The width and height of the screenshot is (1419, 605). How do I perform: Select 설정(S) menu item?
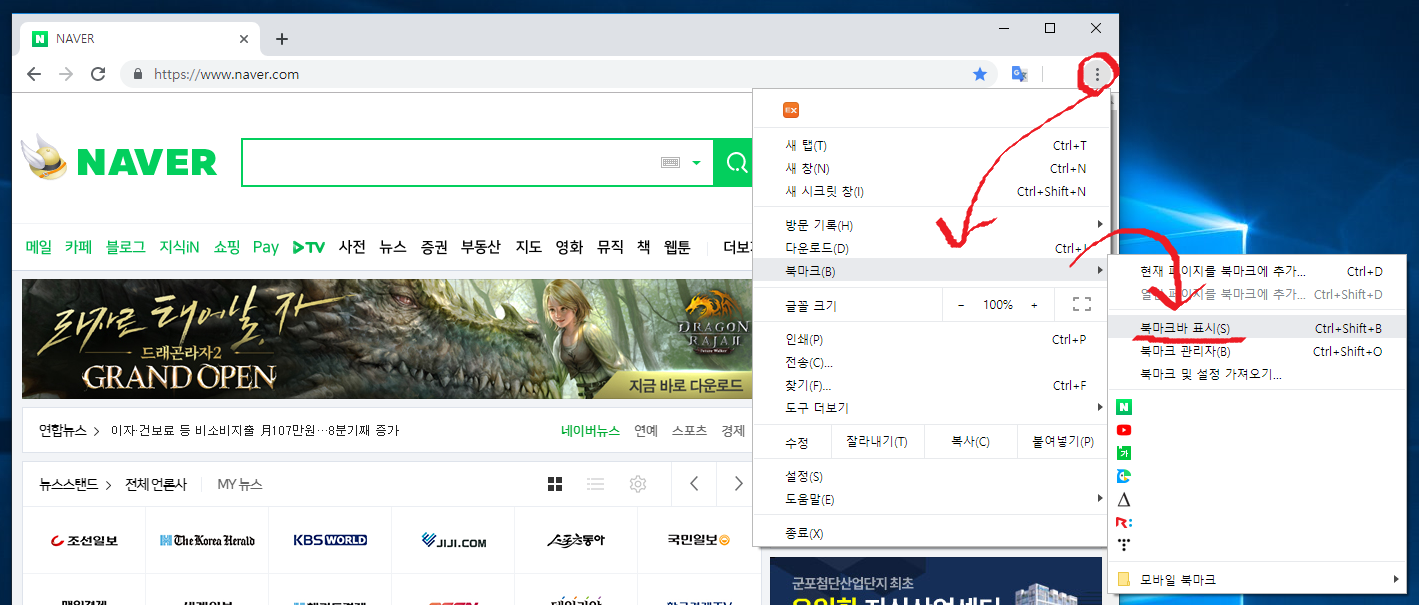[x=931, y=476]
